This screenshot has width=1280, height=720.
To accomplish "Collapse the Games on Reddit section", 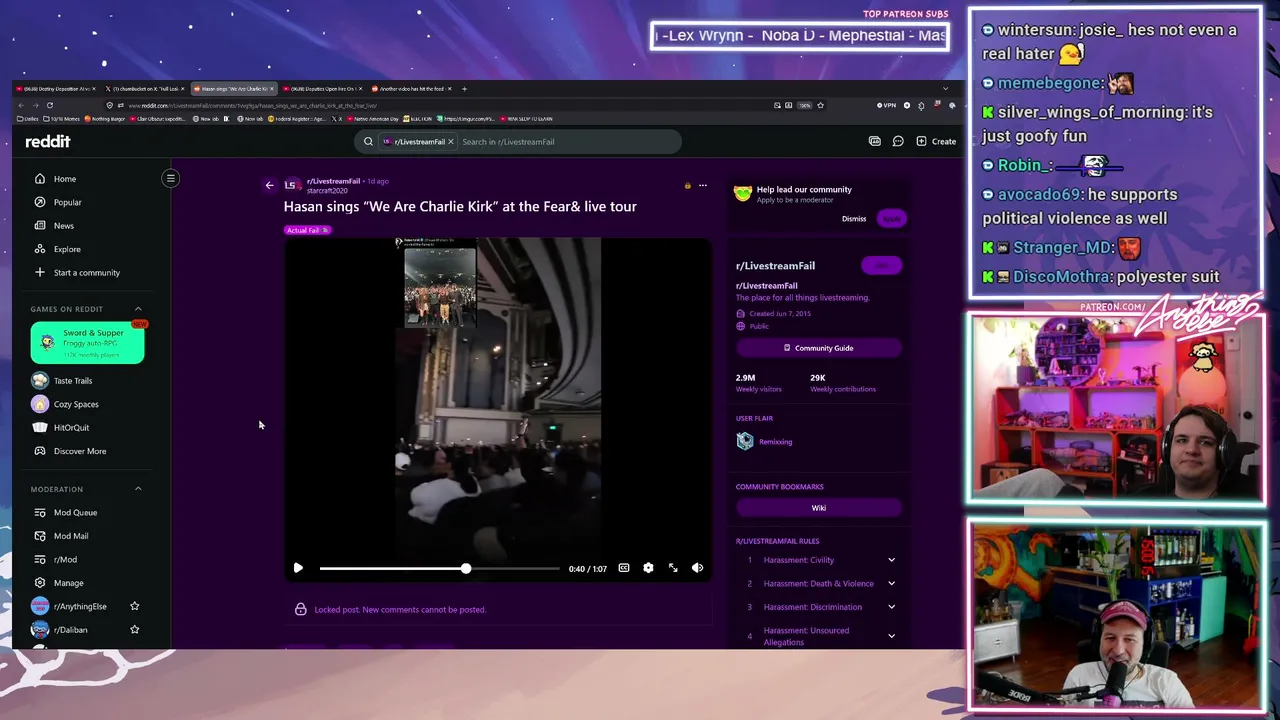I will pyautogui.click(x=138, y=309).
